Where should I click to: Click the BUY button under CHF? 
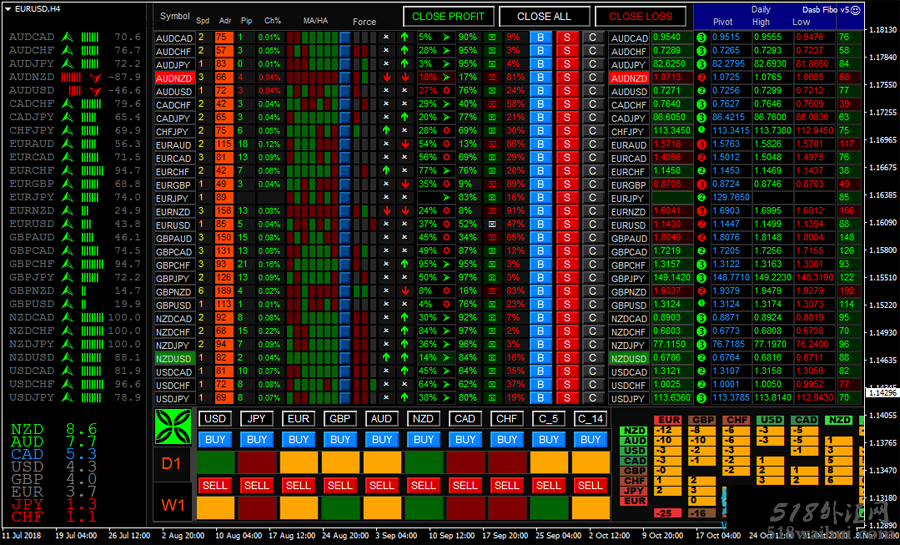pyautogui.click(x=507, y=440)
